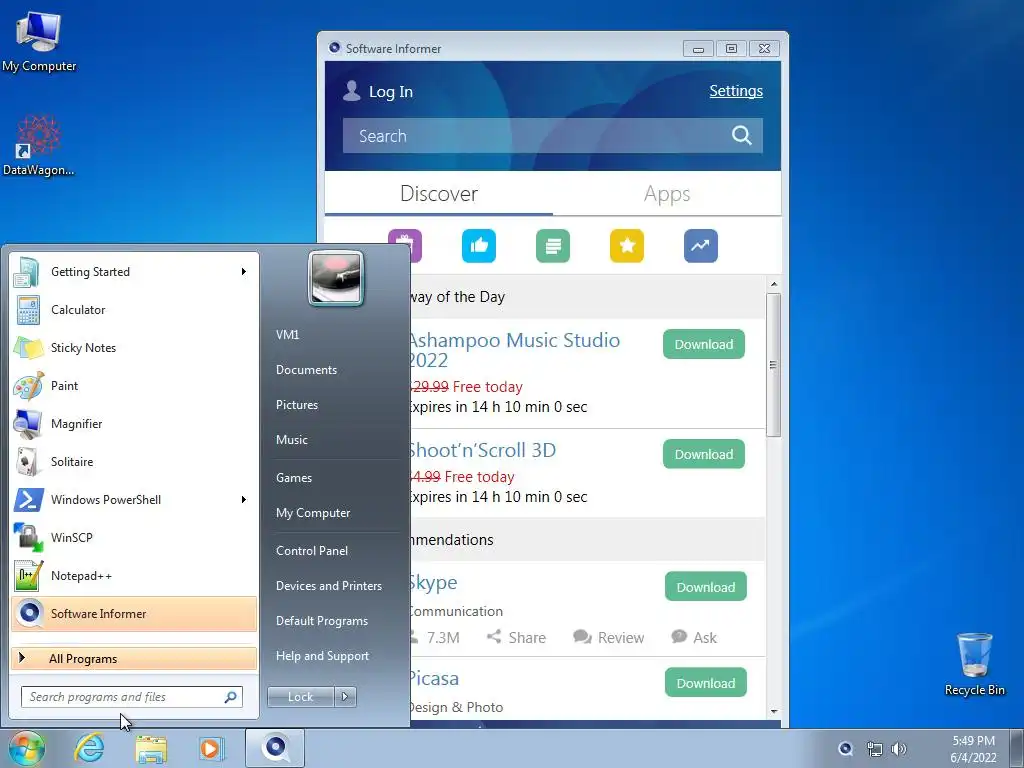
Task: Select the Recycle Bin desktop icon
Action: coord(974,664)
